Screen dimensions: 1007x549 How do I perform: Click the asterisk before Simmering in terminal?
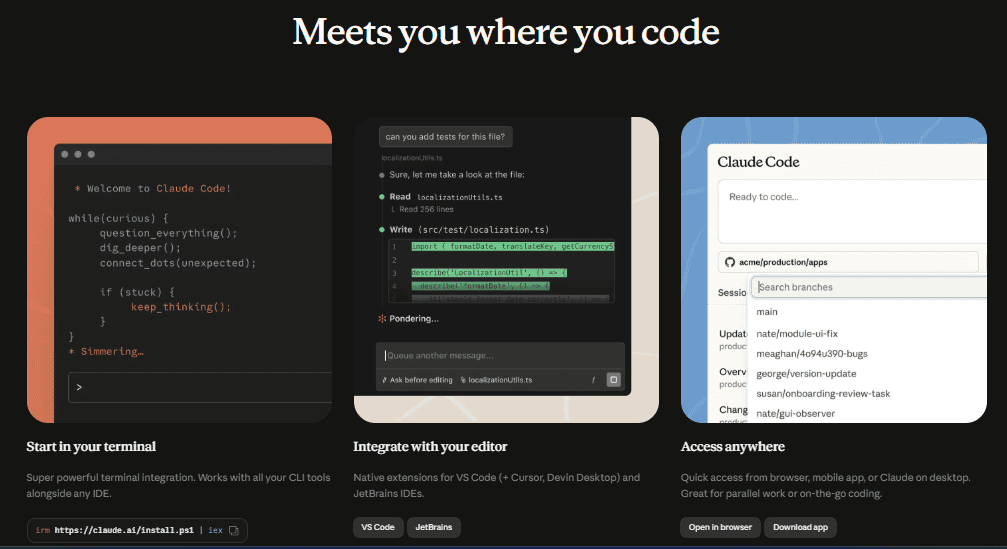pos(72,352)
